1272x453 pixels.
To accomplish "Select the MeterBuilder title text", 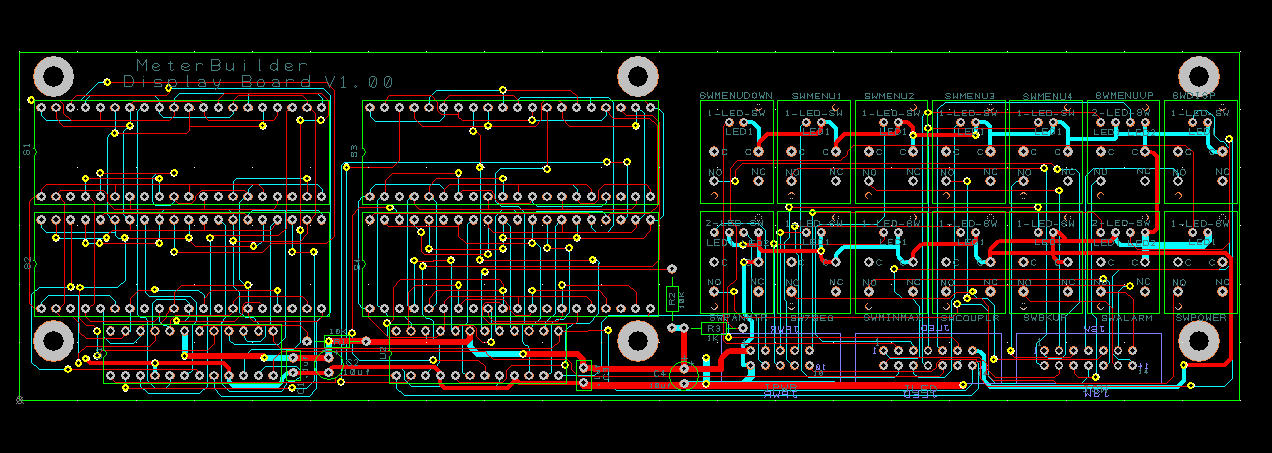I will point(208,65).
